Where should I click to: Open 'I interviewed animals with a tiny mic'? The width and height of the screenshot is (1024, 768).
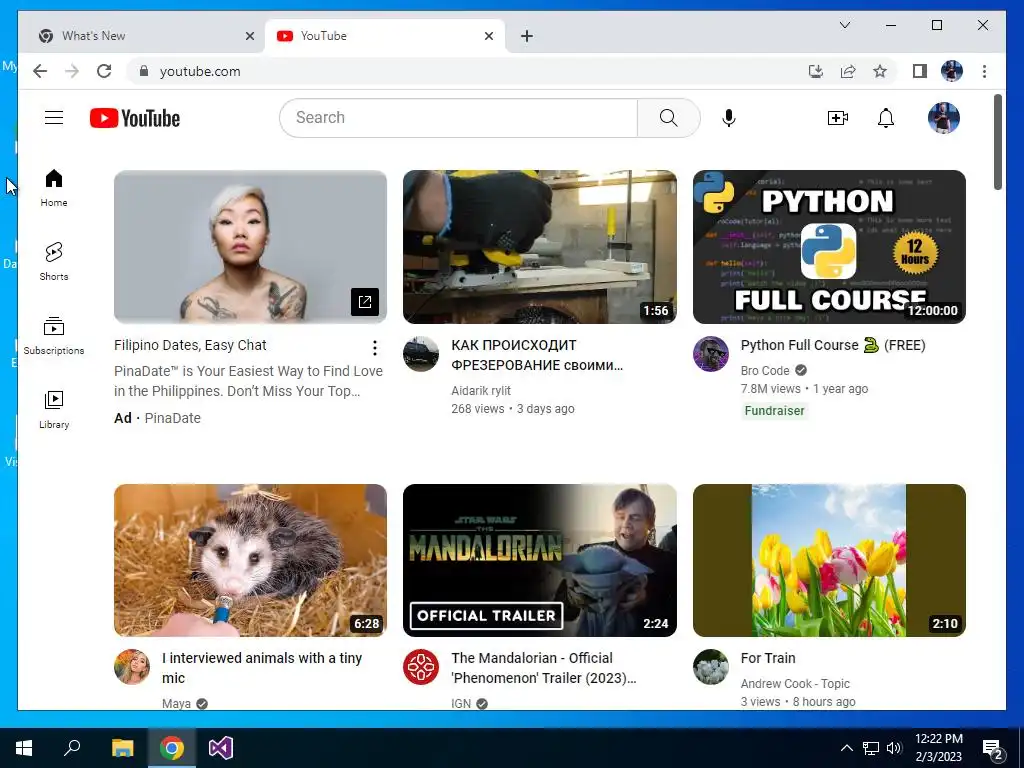pos(262,667)
